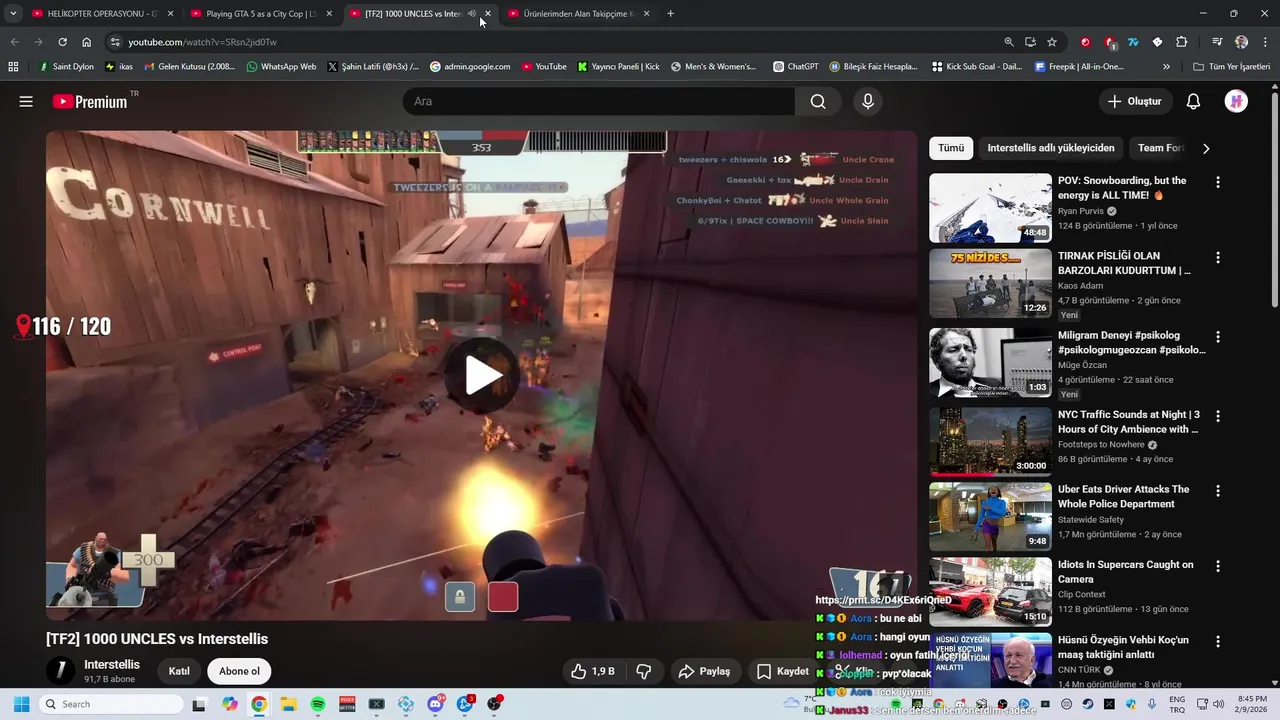
Task: Play the video with center play button
Action: pos(482,376)
